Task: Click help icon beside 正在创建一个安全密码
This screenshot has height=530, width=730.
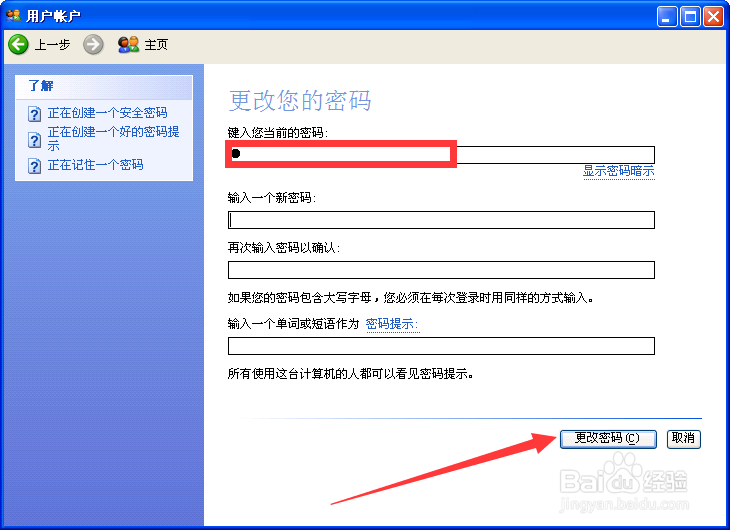Action: click(34, 114)
